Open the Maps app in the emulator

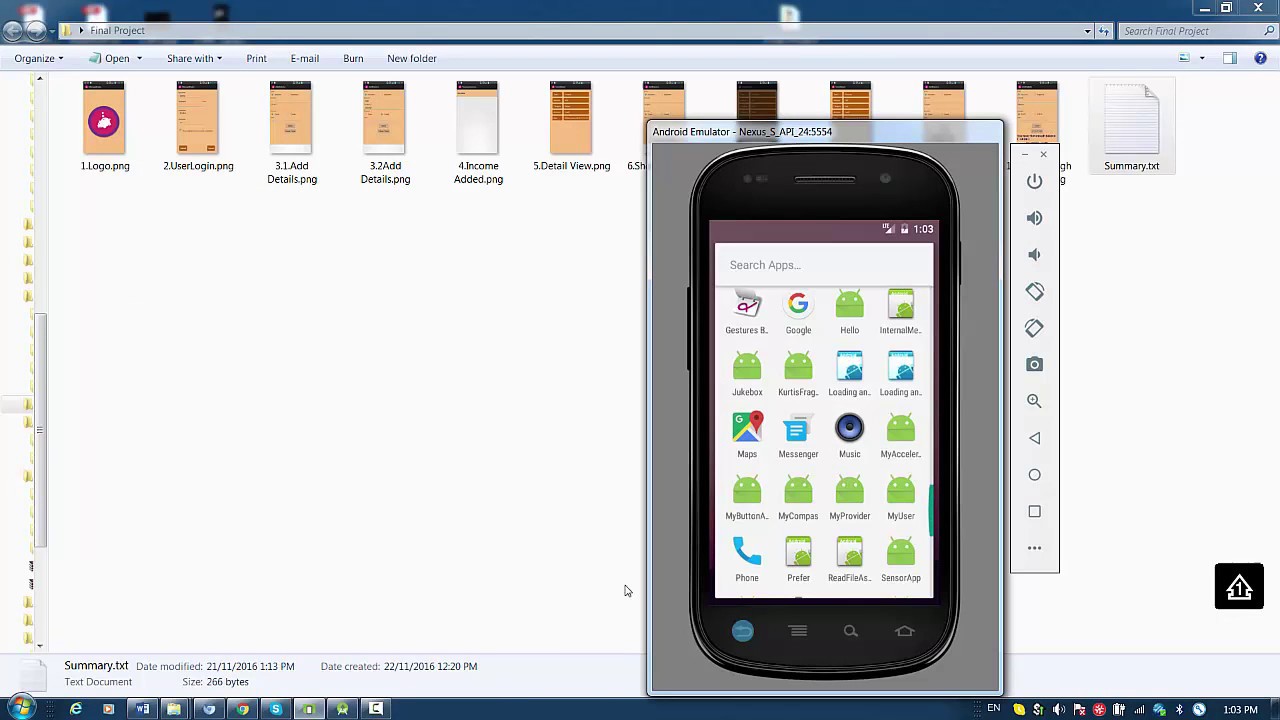tap(747, 435)
